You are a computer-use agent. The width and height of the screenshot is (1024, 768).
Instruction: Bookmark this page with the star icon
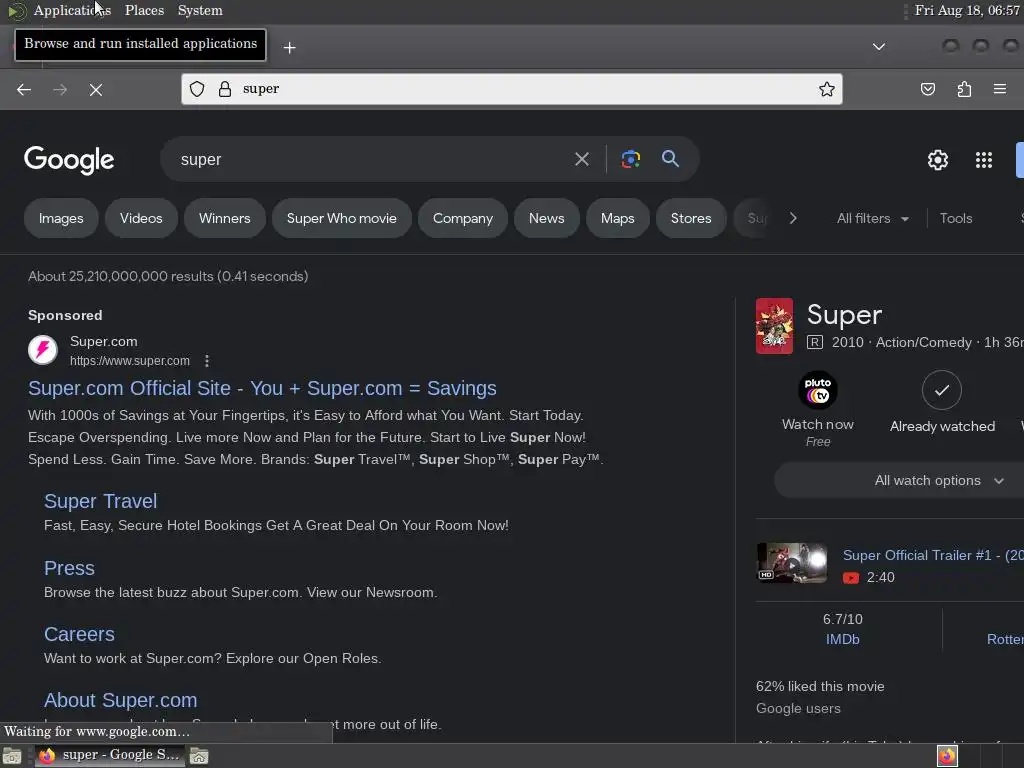click(x=827, y=89)
